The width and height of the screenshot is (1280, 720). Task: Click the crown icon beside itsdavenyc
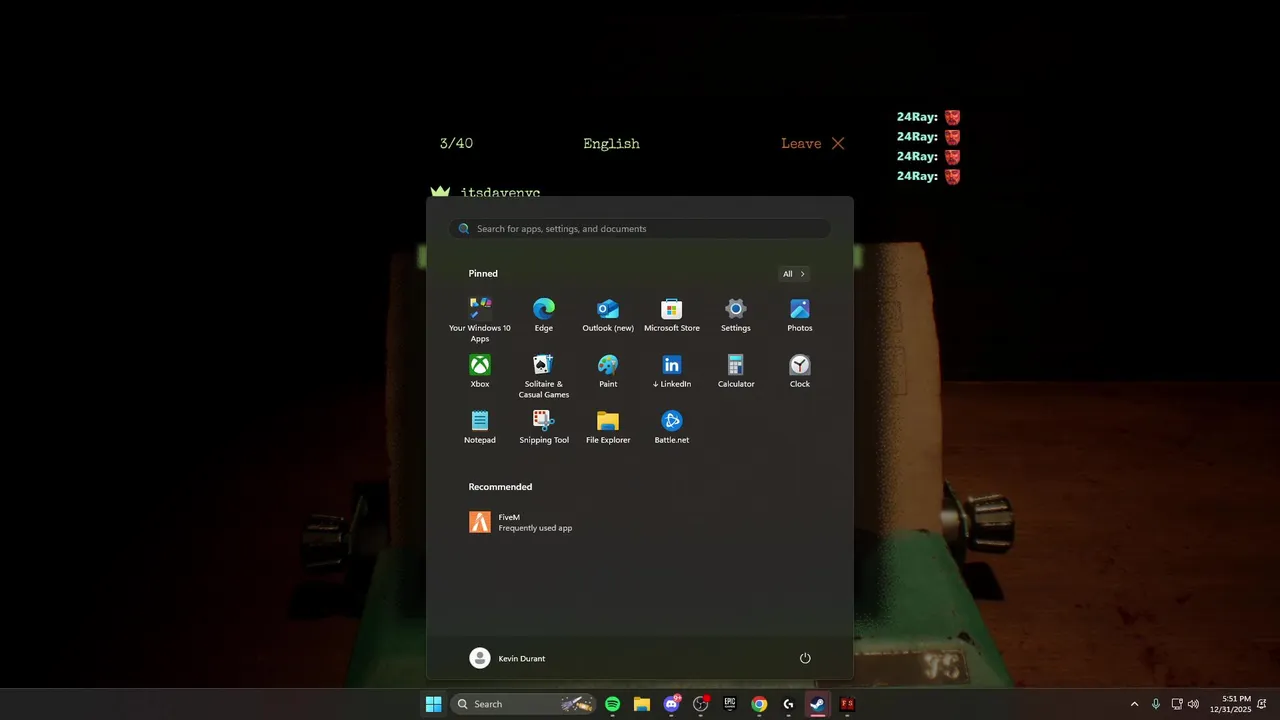coord(440,191)
